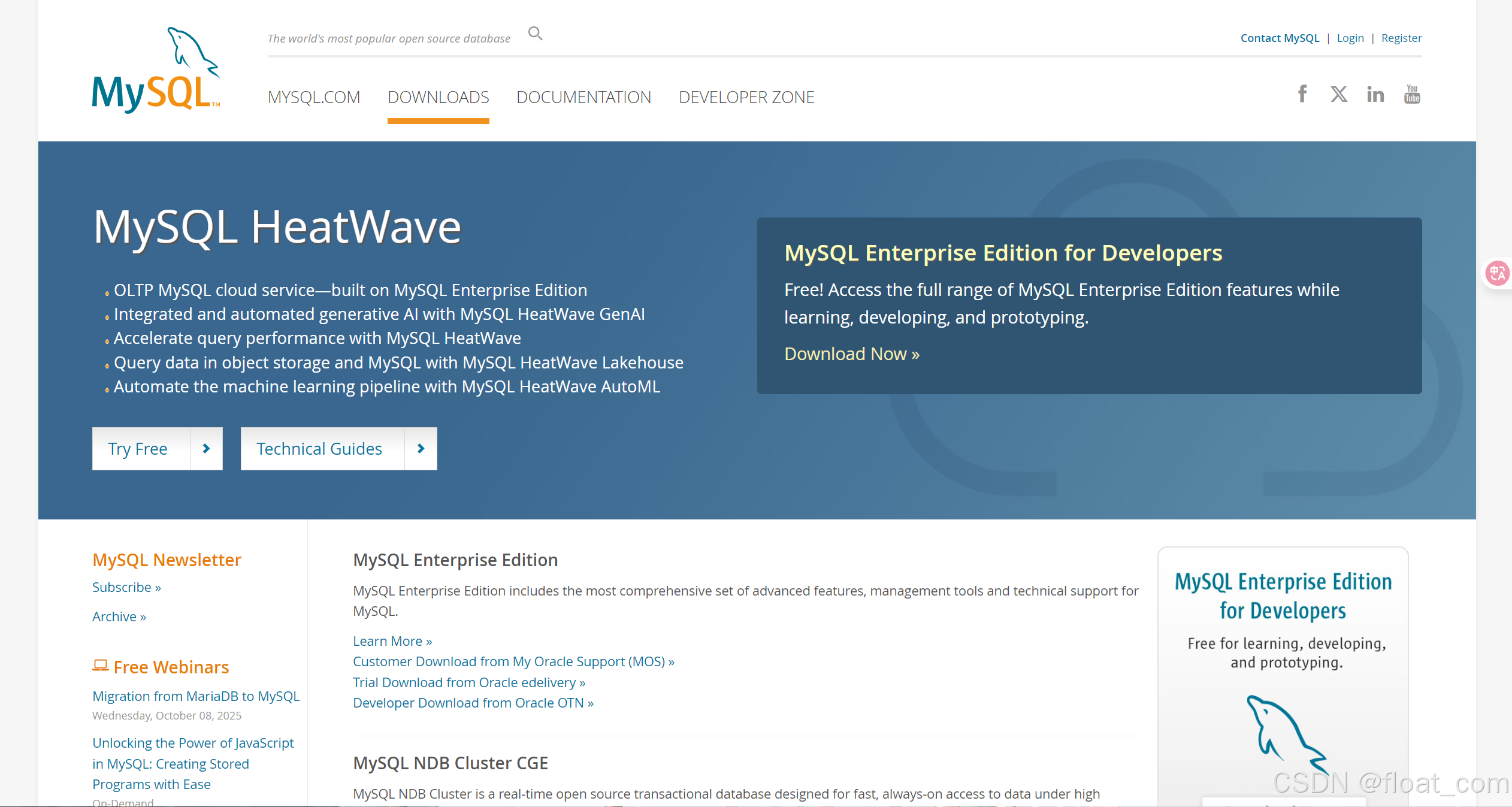Viewport: 1512px width, 807px height.
Task: Select the DOWNLOADS navigation tab
Action: point(439,97)
